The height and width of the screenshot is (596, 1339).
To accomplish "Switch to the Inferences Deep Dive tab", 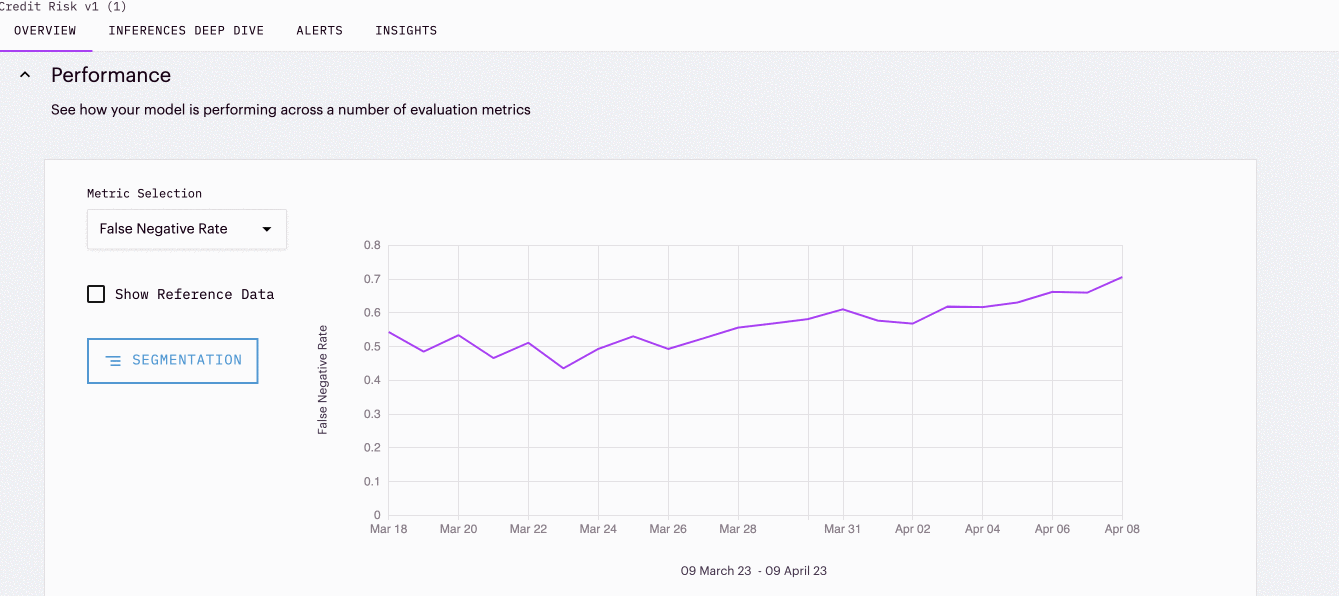I will tap(186, 30).
